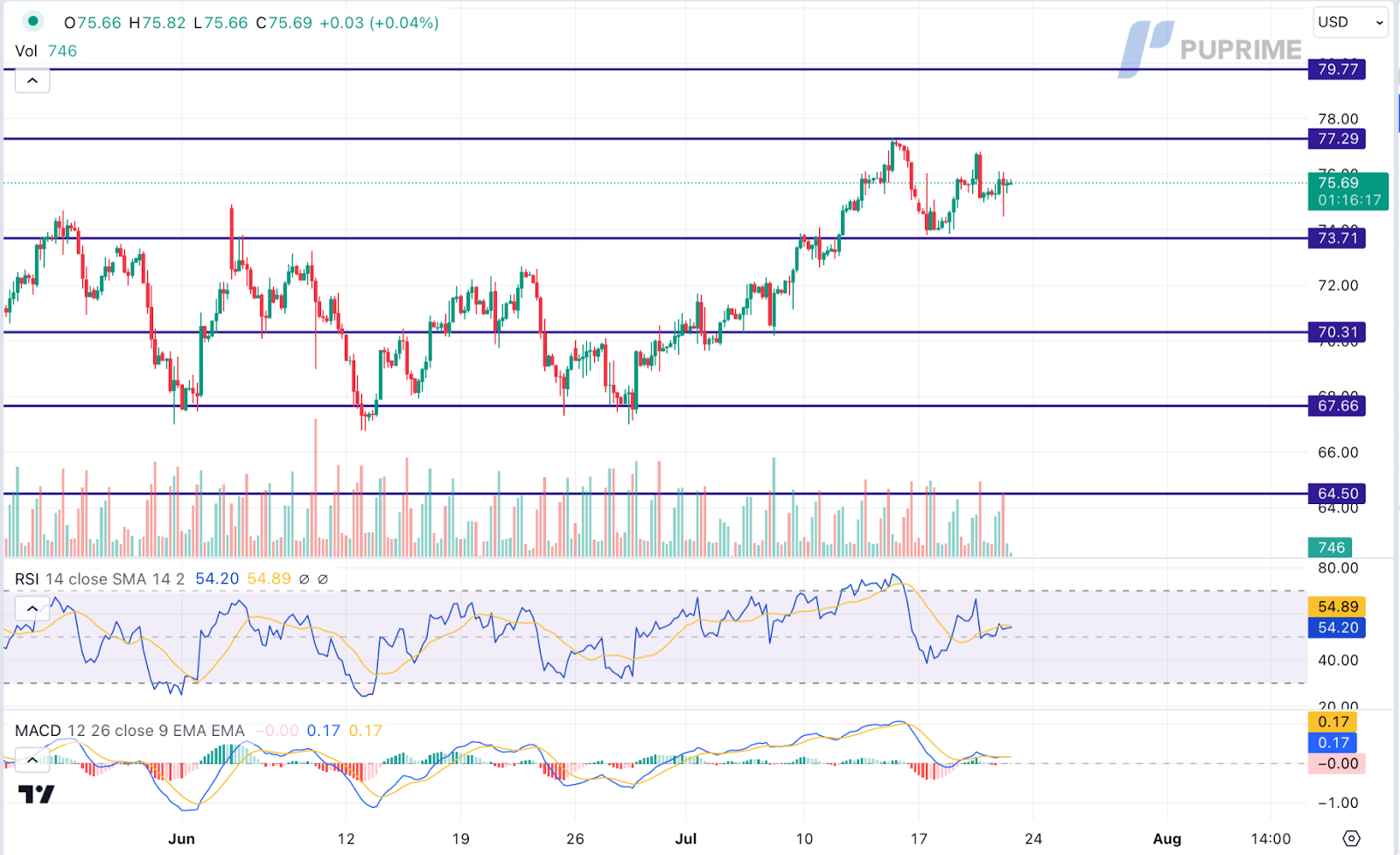Select the 79.77 price level label
This screenshot has width=1400, height=855.
pyautogui.click(x=1337, y=69)
